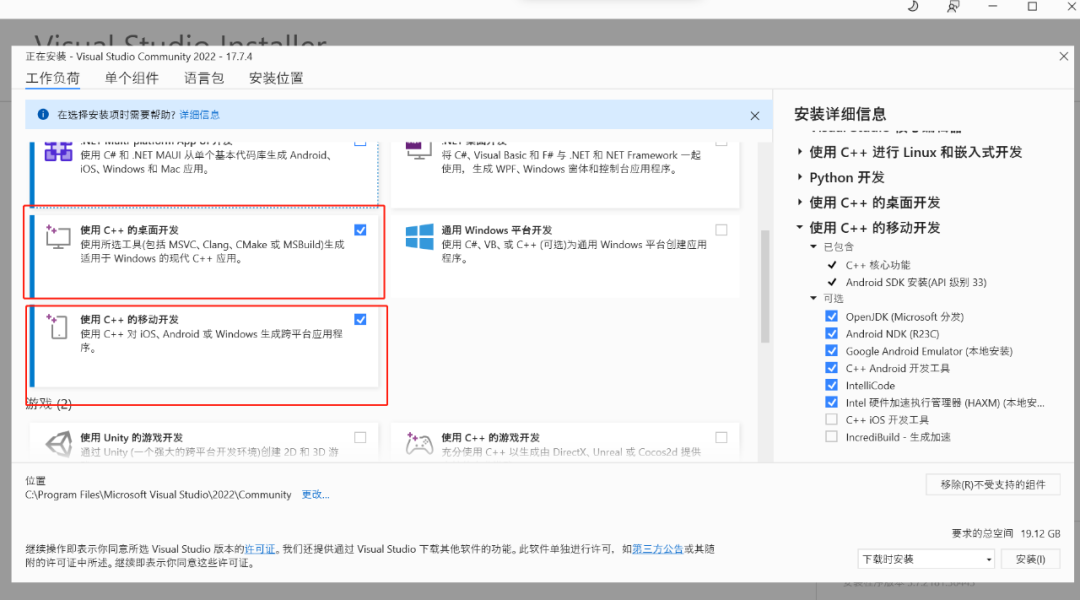Open the 详细信息 help link
This screenshot has width=1080, height=600.
pyautogui.click(x=200, y=115)
